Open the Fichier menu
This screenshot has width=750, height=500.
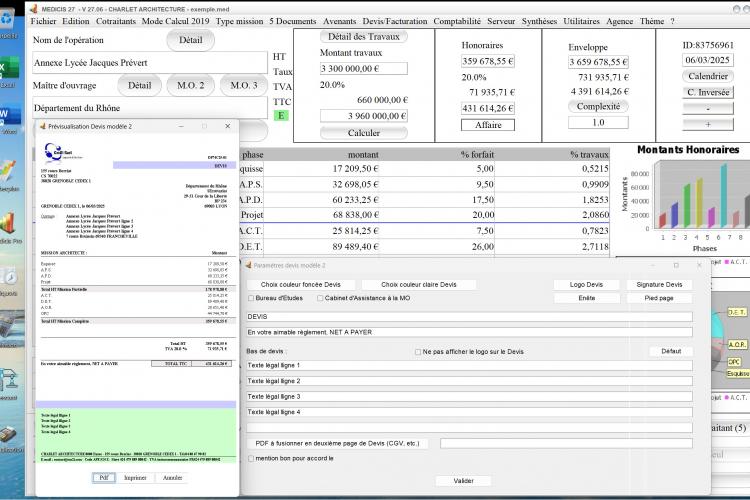[43, 21]
